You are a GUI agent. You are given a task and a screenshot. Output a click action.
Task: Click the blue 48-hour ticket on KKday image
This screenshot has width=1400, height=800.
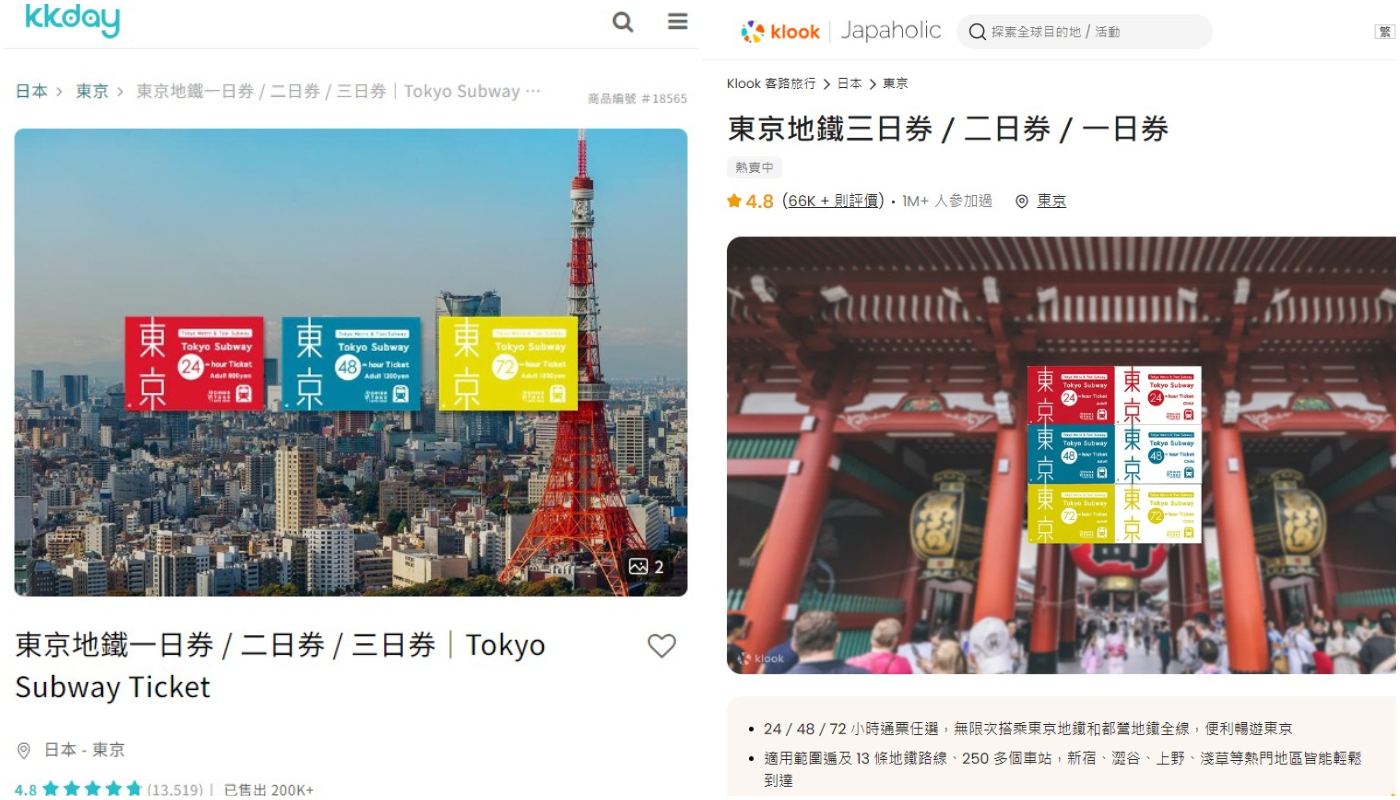[351, 364]
